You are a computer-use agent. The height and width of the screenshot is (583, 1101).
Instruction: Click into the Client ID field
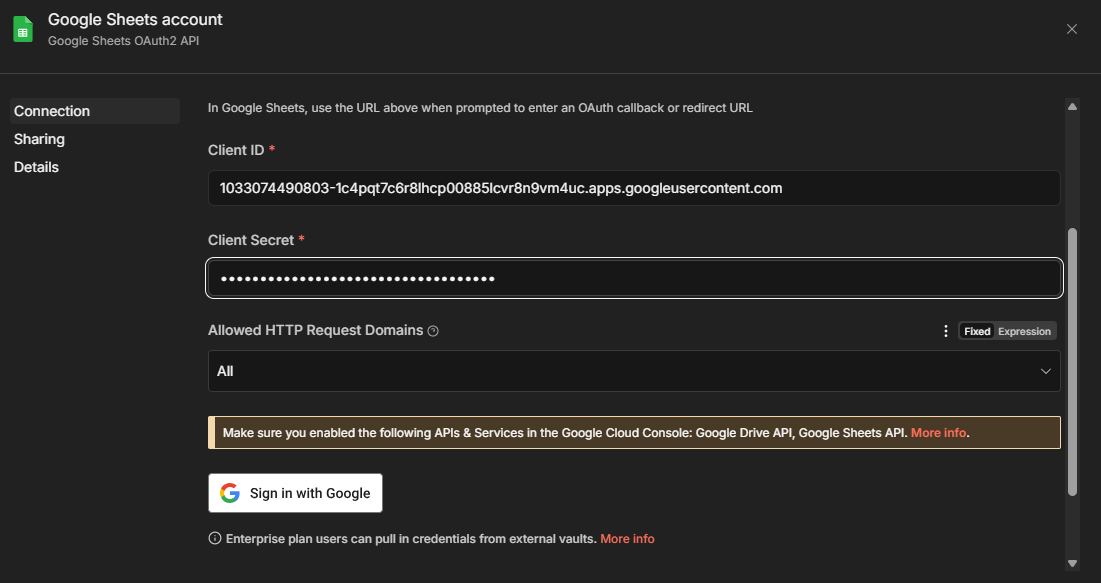click(634, 188)
